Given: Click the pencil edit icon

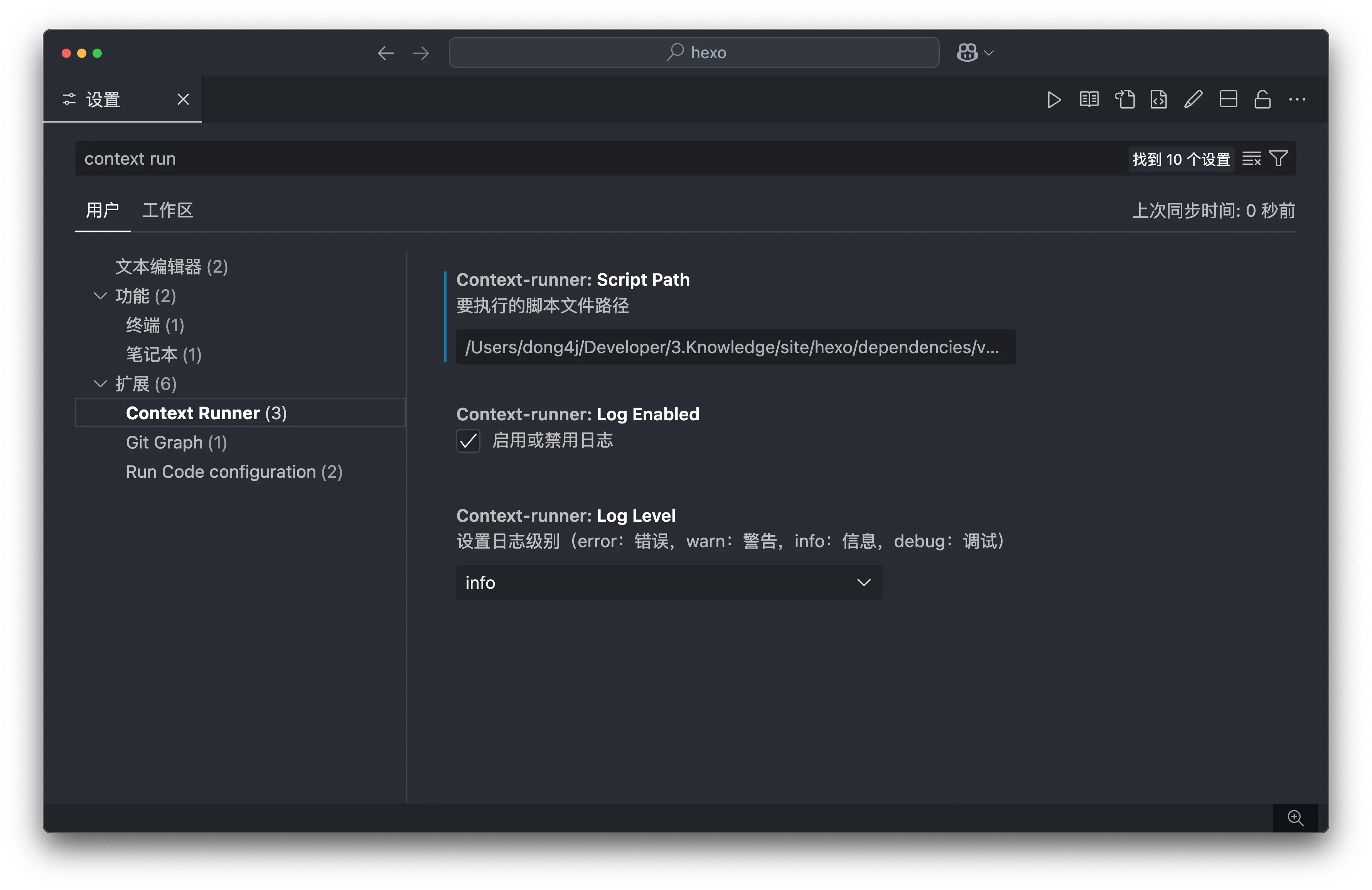Looking at the screenshot, I should coord(1193,100).
